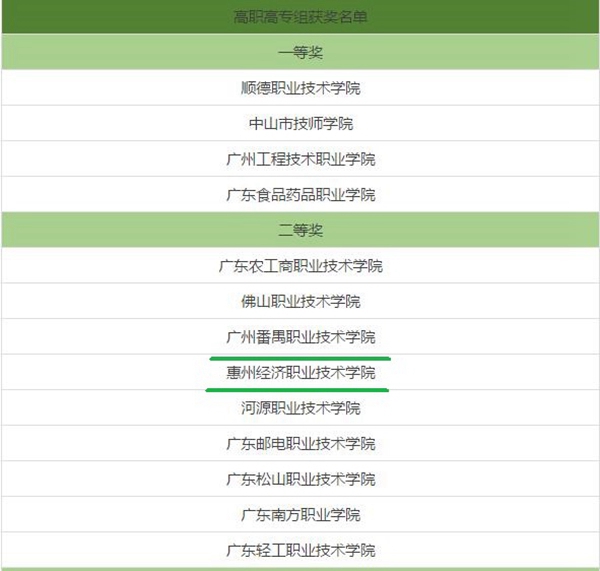Select 广东食品药品职业学院 entry

300,194
